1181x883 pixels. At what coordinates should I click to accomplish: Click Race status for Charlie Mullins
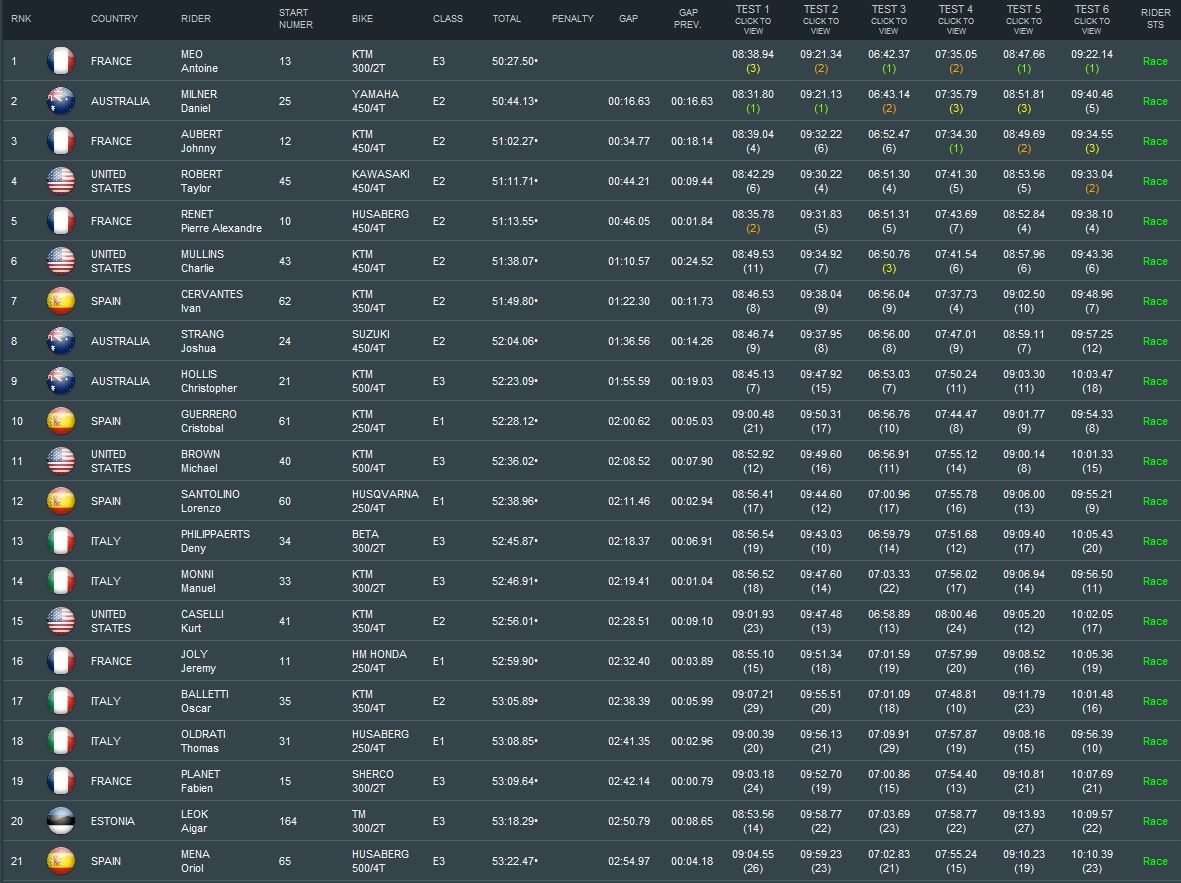1155,261
